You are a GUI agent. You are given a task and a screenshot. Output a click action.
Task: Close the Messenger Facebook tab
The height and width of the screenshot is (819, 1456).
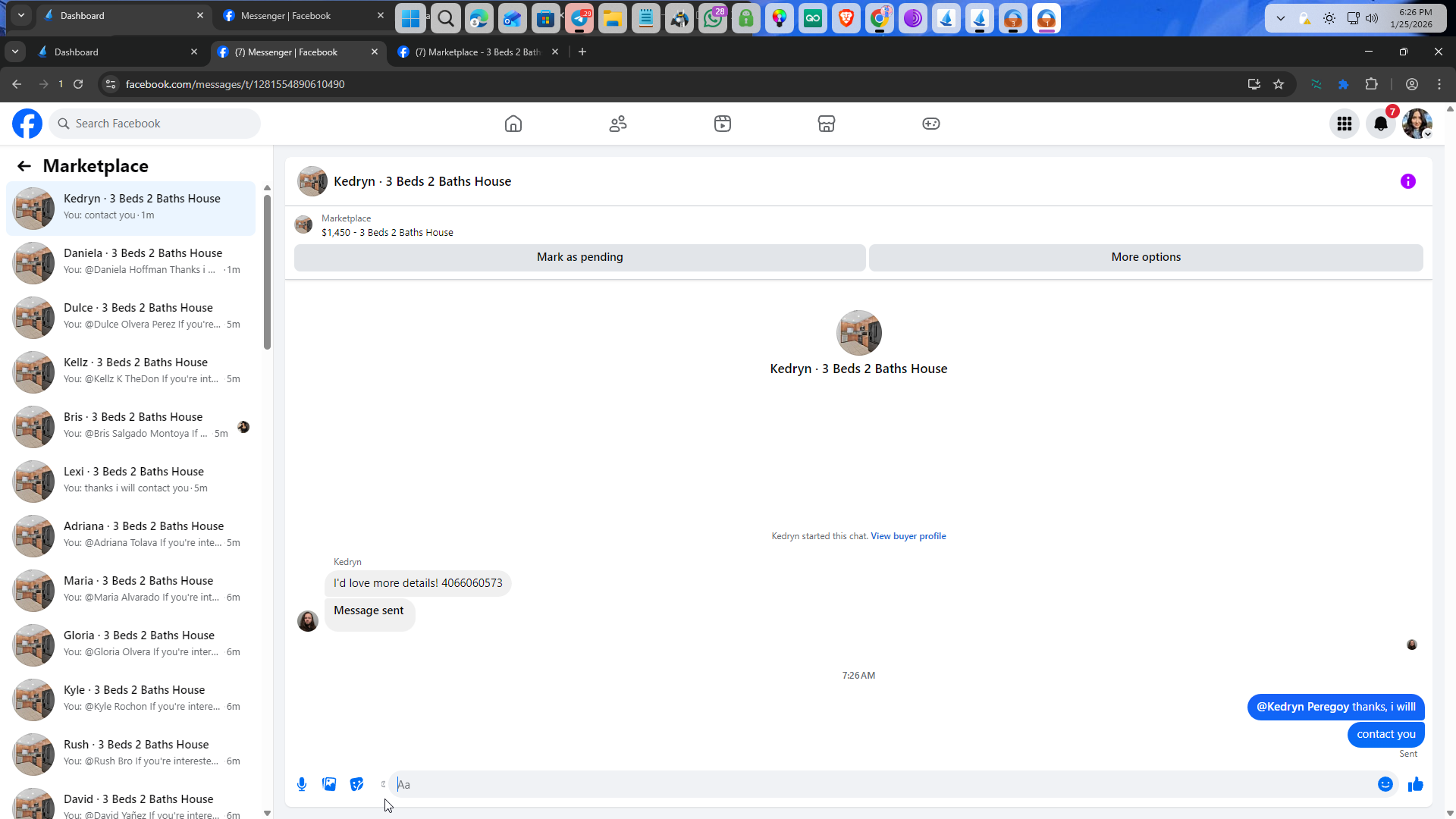[x=375, y=52]
